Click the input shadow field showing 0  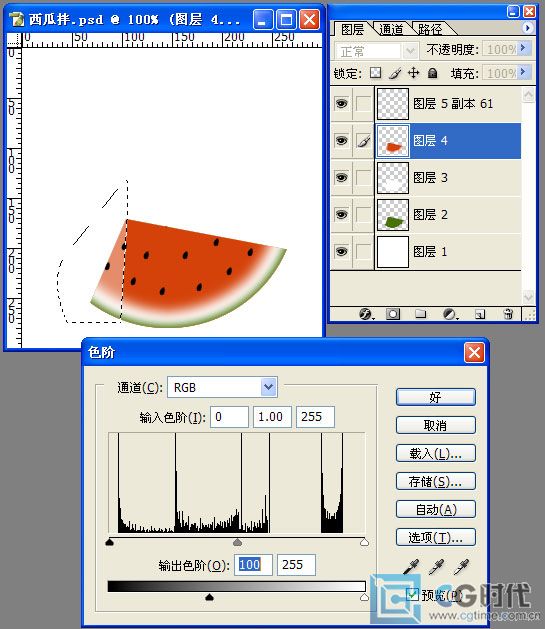point(229,417)
